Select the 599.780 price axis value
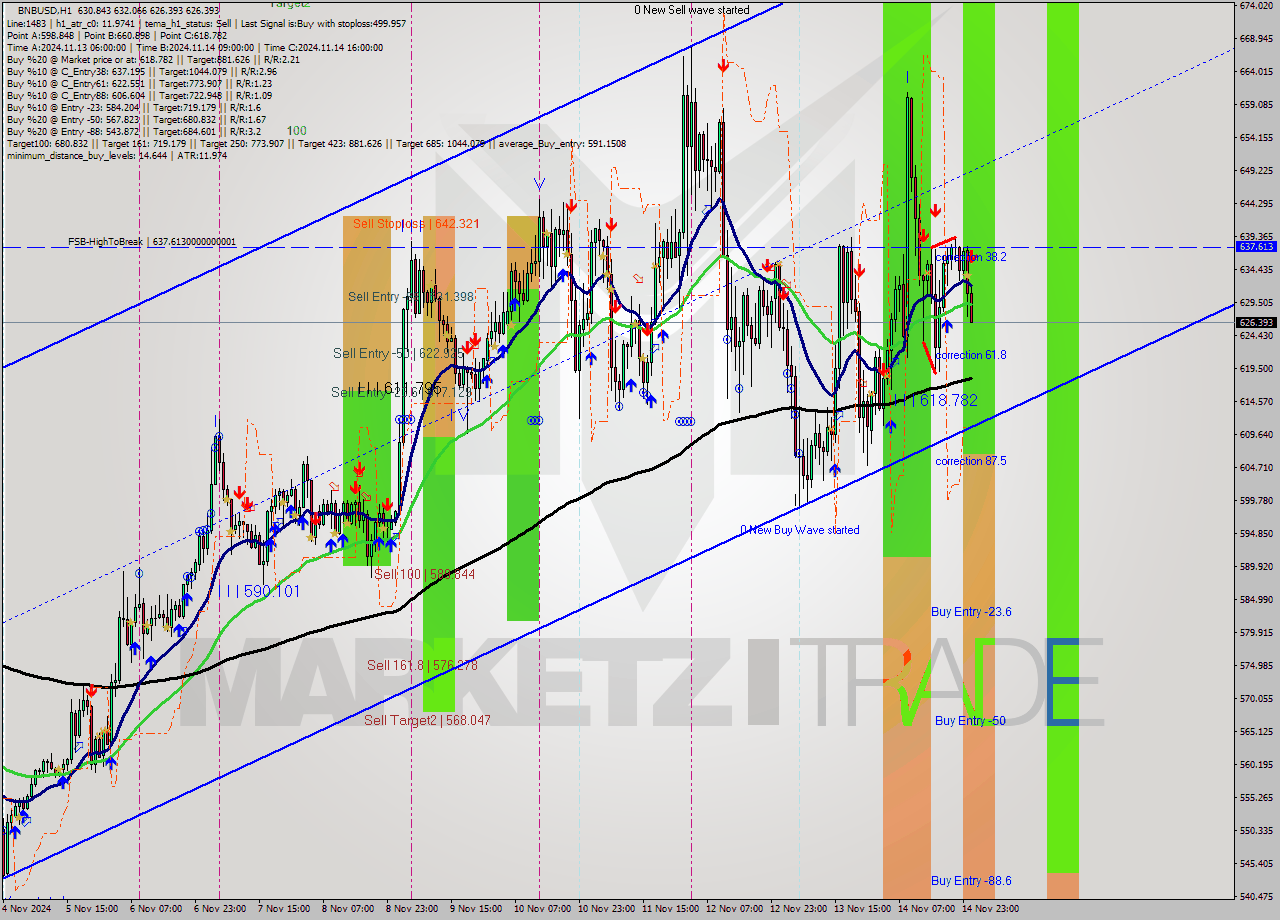The height and width of the screenshot is (920, 1280). (1256, 500)
